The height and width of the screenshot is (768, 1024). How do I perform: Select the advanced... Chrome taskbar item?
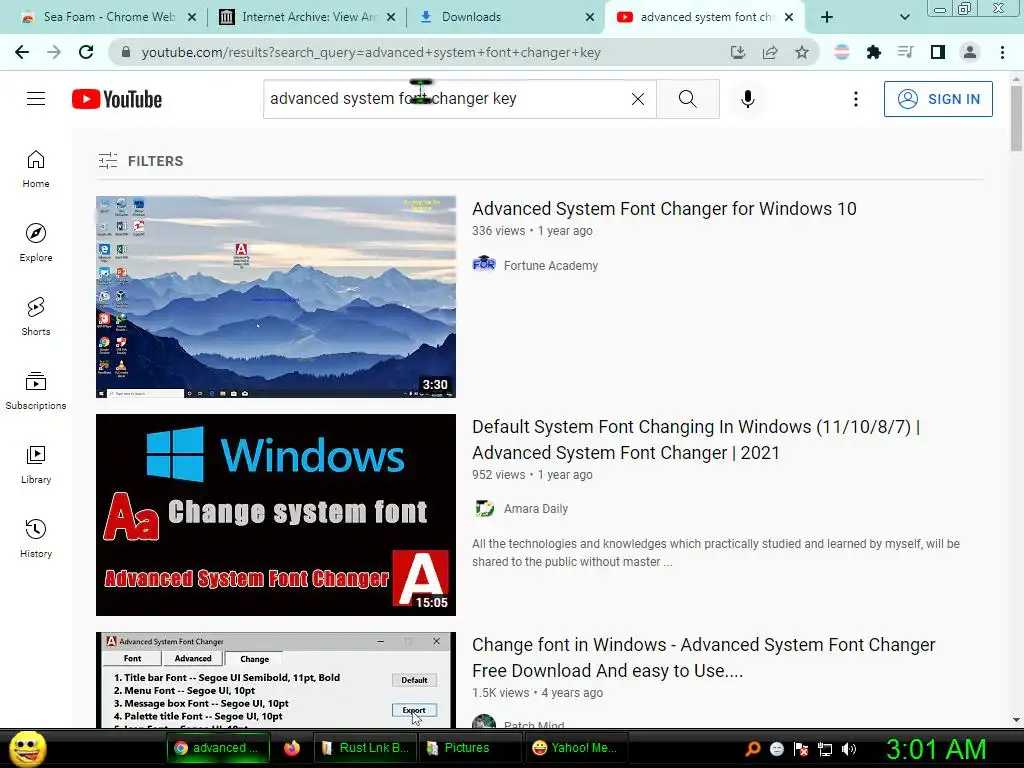[x=218, y=748]
